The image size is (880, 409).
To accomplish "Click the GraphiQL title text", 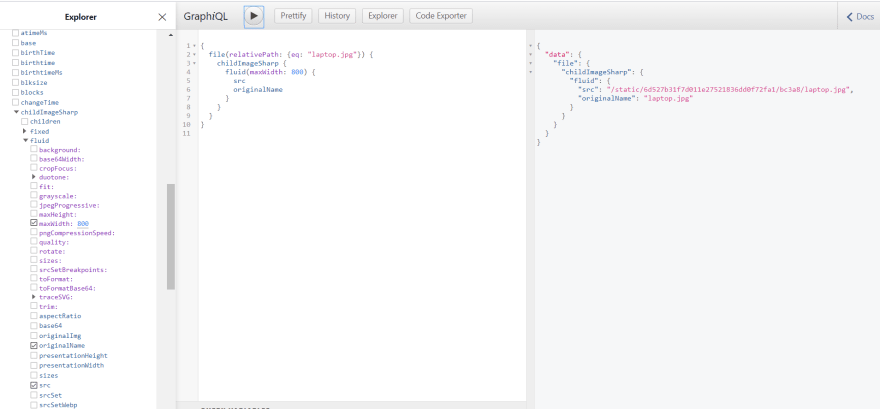I will (x=206, y=17).
